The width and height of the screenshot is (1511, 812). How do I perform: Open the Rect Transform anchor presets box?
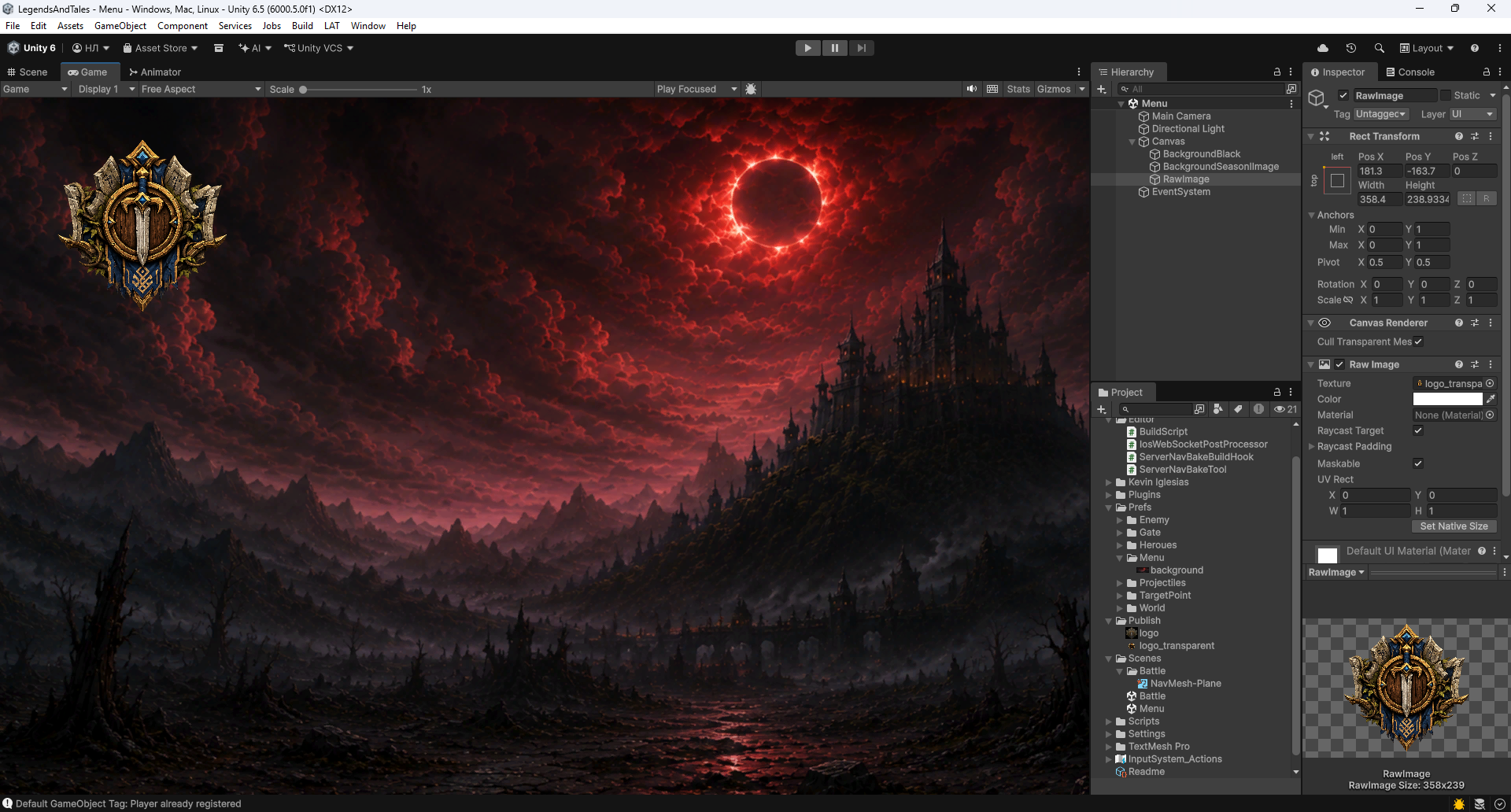coord(1337,181)
